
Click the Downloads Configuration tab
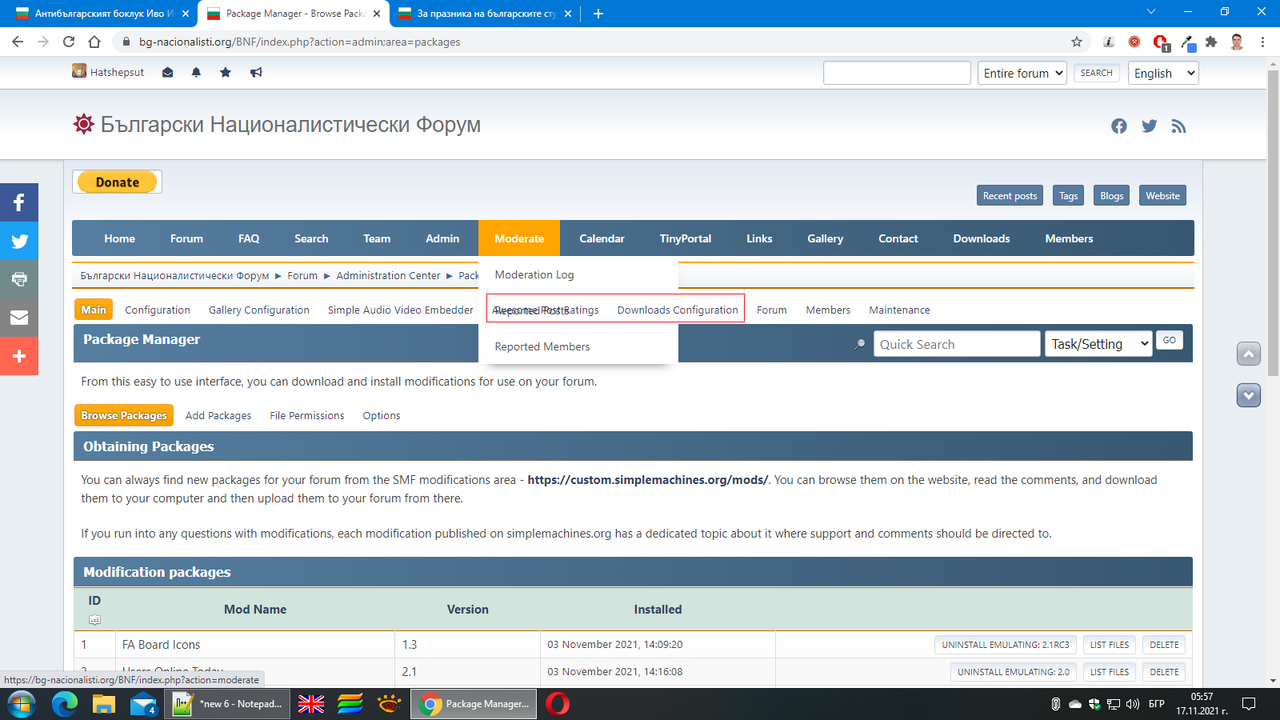678,310
